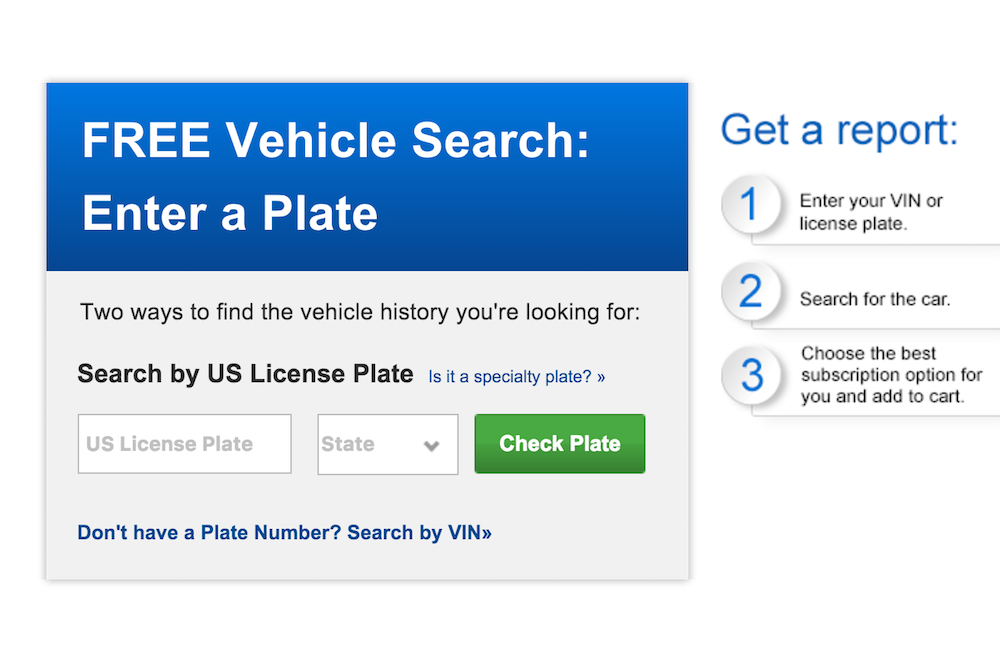Click the 'Get a report:' heading
This screenshot has height=666, width=1000.
(839, 130)
